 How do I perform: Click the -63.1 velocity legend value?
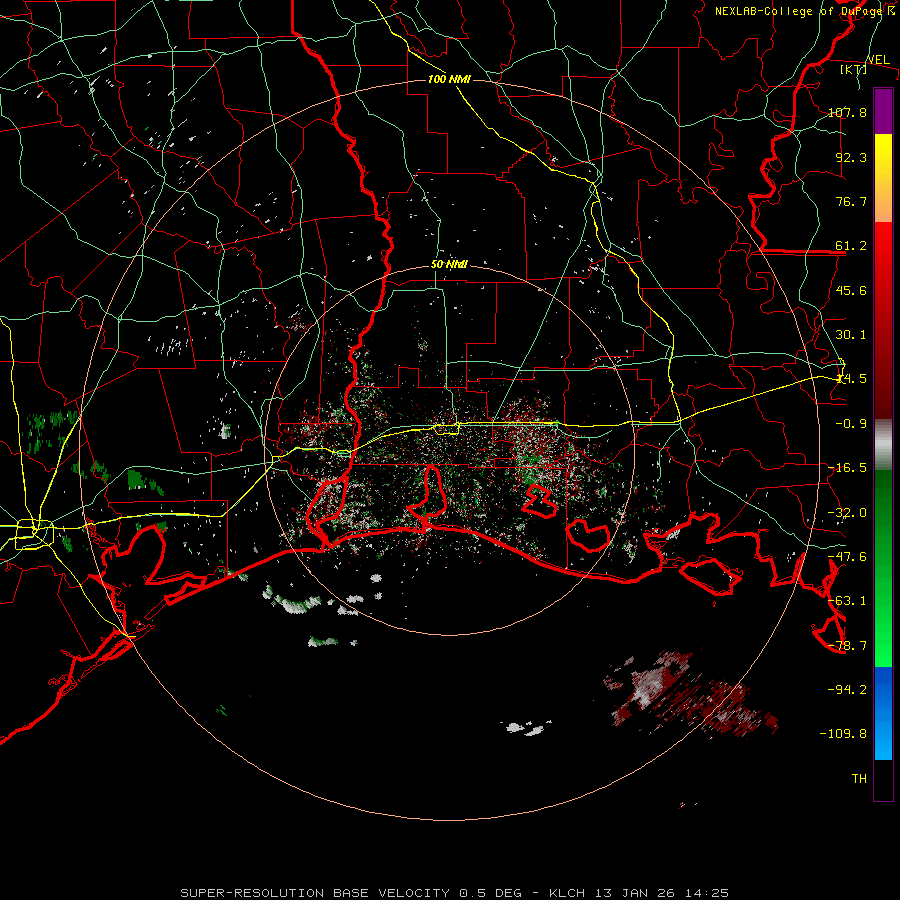point(847,601)
